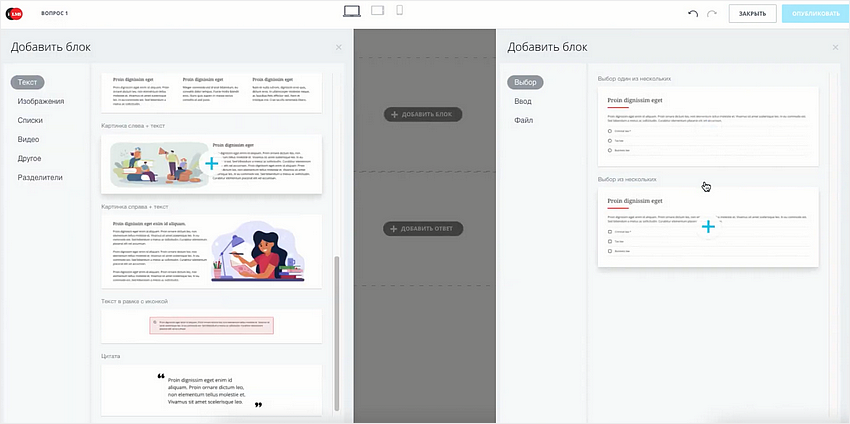Screen dimensions: 850x424
Task: Open the Списки category
Action: [x=30, y=120]
